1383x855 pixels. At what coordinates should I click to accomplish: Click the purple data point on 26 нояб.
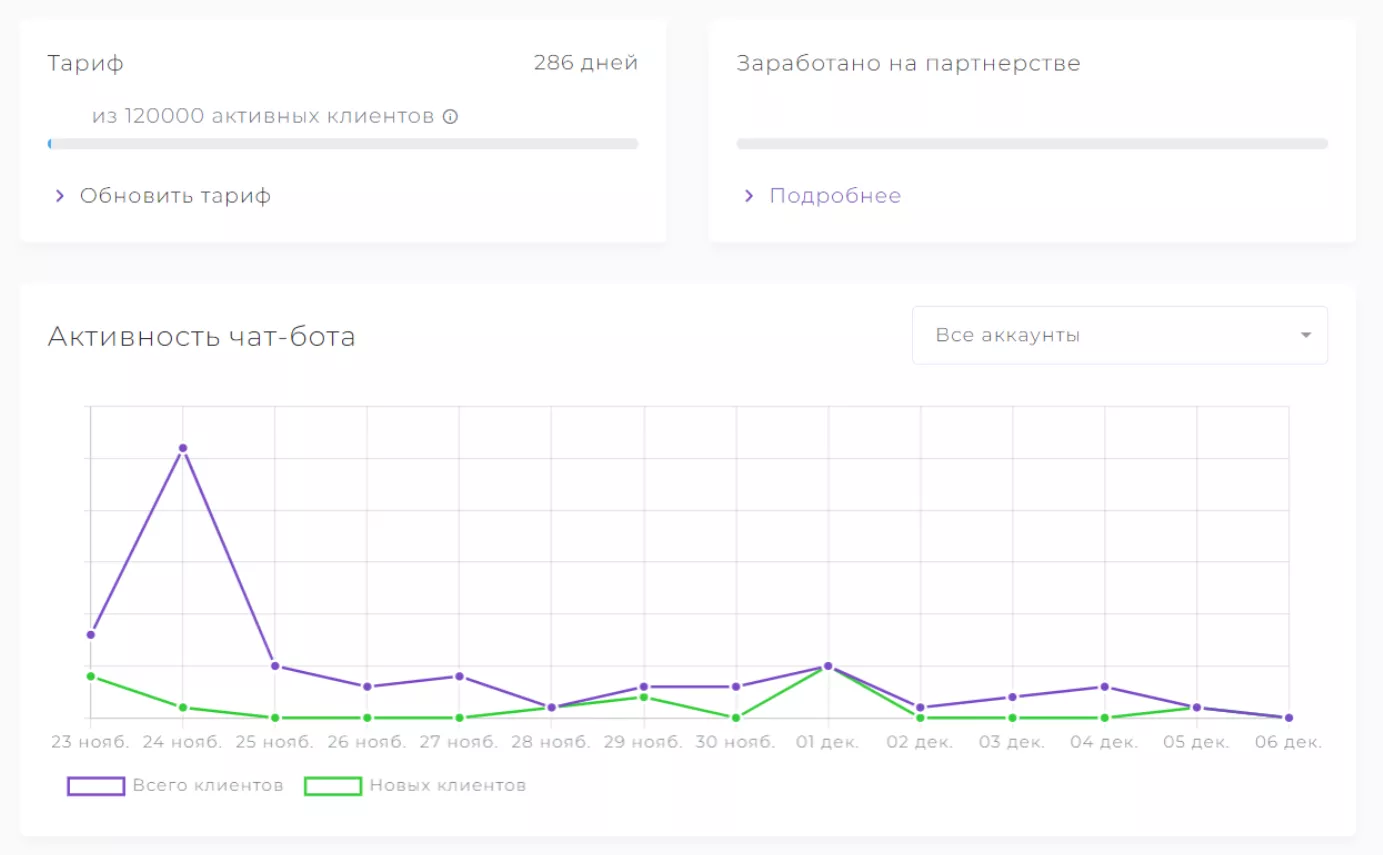(x=367, y=686)
